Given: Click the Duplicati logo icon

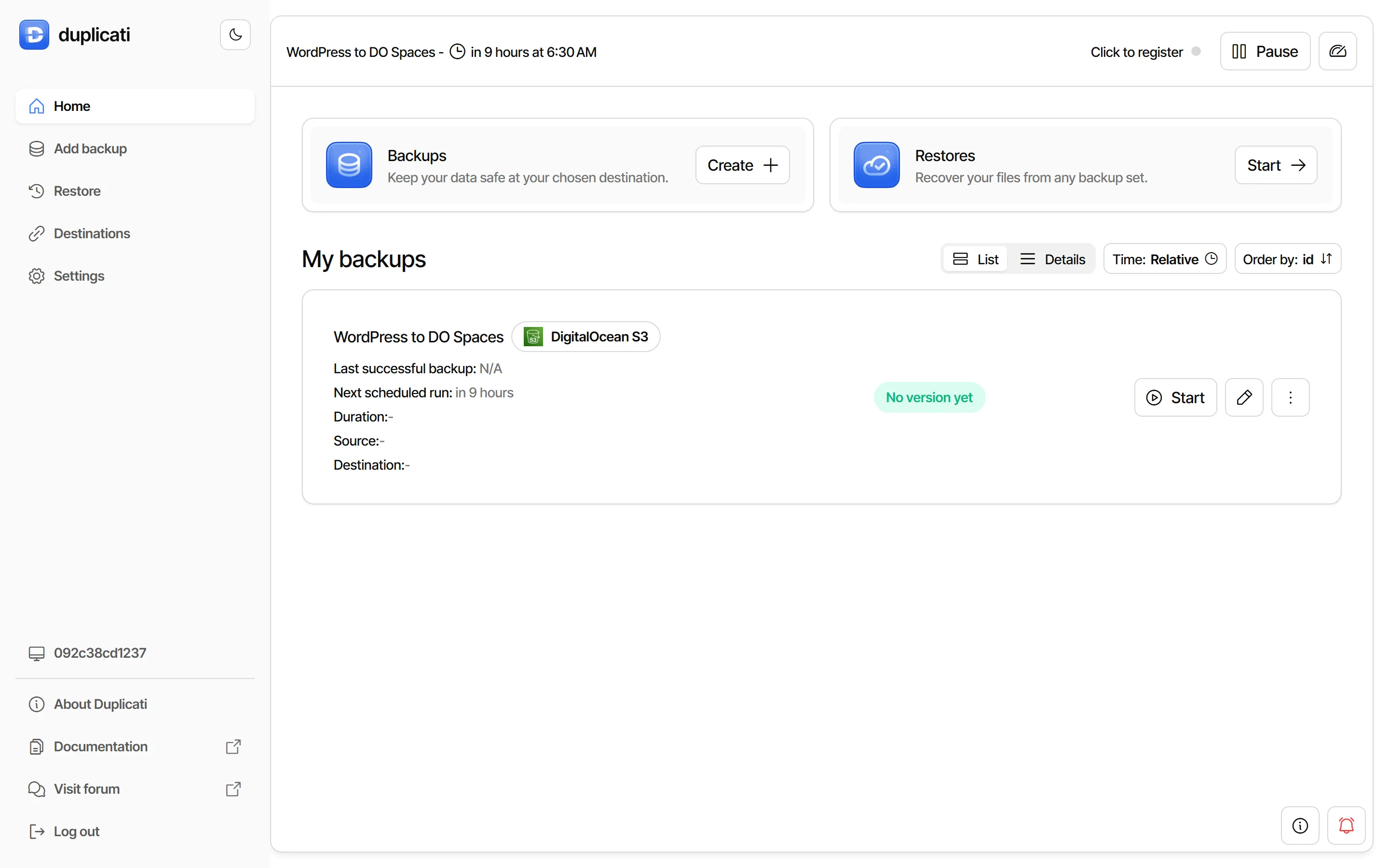Looking at the screenshot, I should (x=34, y=34).
